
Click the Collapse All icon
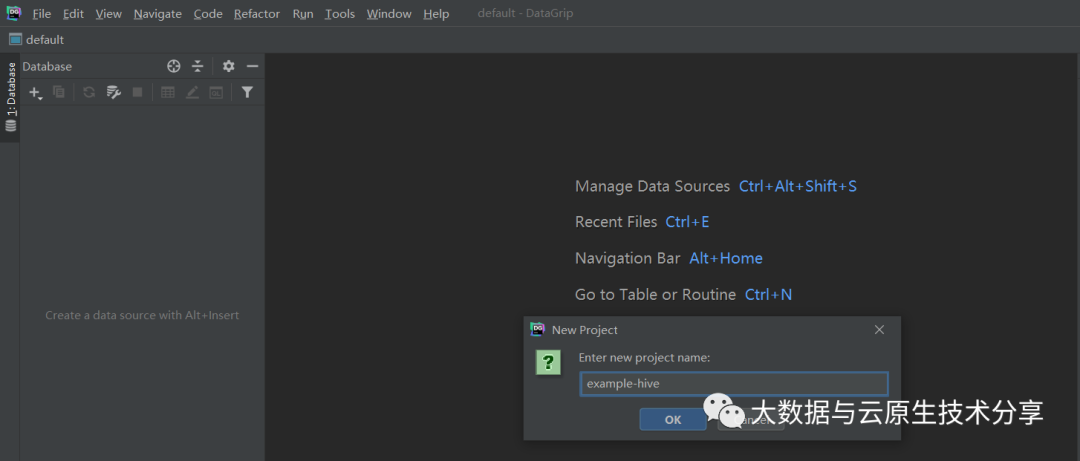point(198,66)
